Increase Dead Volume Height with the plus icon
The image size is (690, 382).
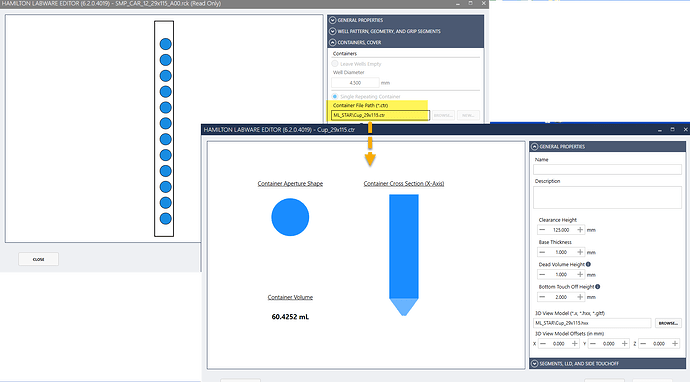[x=580, y=275]
